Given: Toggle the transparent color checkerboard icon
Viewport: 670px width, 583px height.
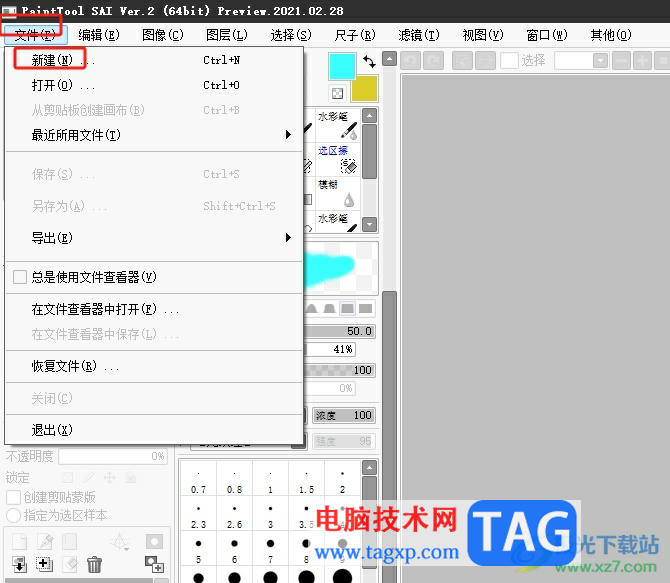Looking at the screenshot, I should tap(337, 93).
